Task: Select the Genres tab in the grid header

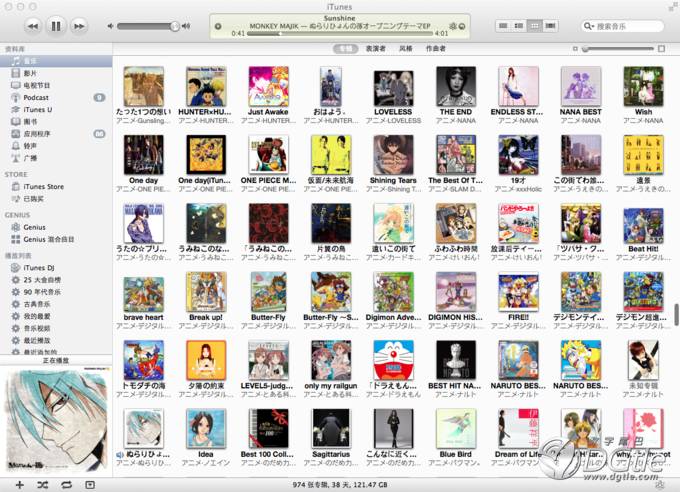Action: [405, 49]
